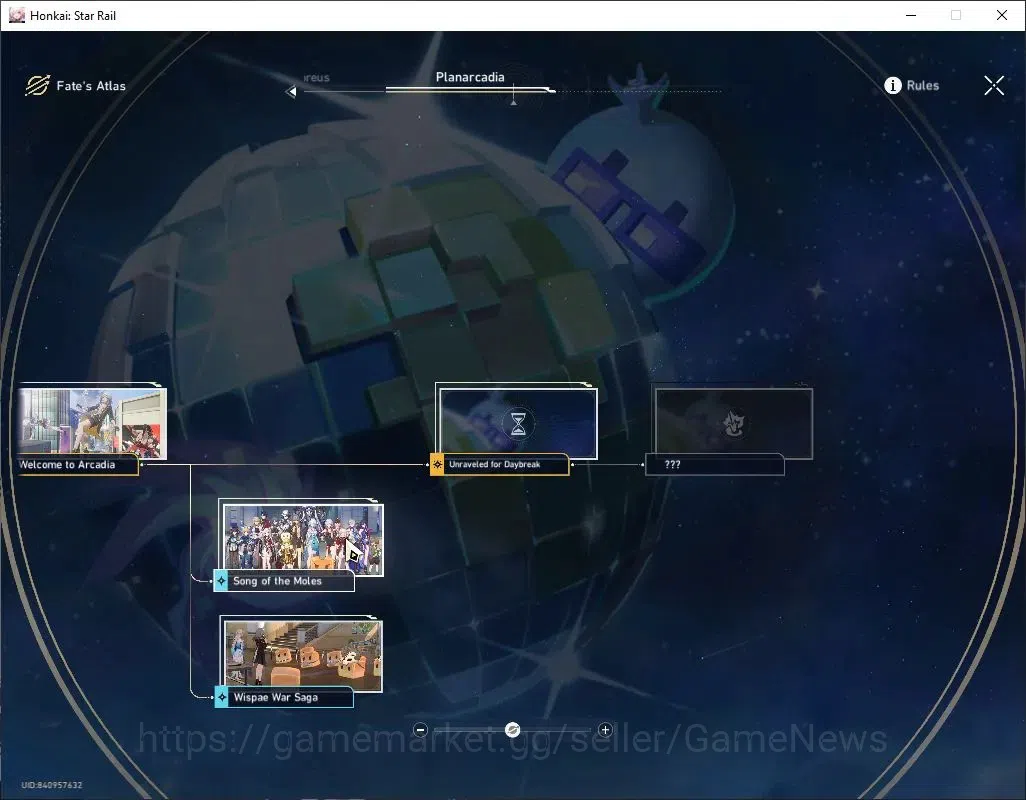Screen dimensions: 1026x800
Task: Click the UID number in the corner
Action: [52, 785]
